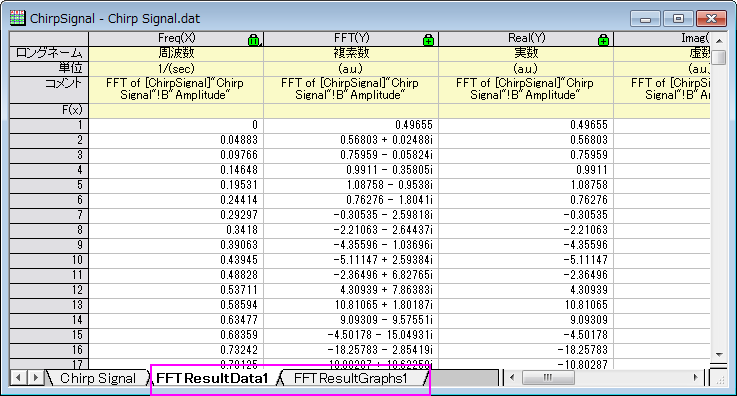Click the vertical scrollbar down arrow

[719, 354]
